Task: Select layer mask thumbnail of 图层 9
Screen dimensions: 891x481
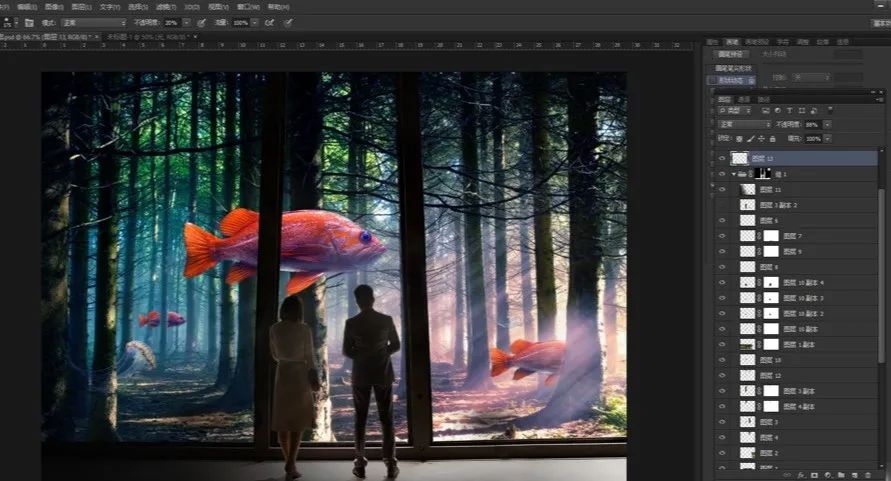Action: tap(771, 251)
